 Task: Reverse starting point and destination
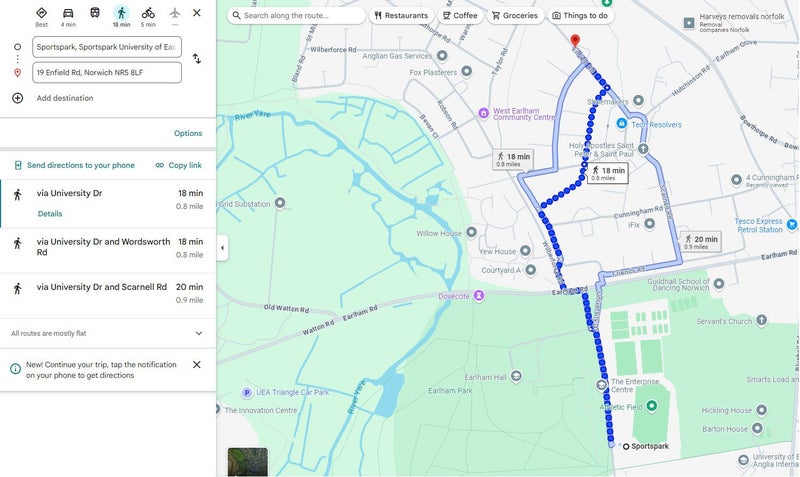(197, 59)
